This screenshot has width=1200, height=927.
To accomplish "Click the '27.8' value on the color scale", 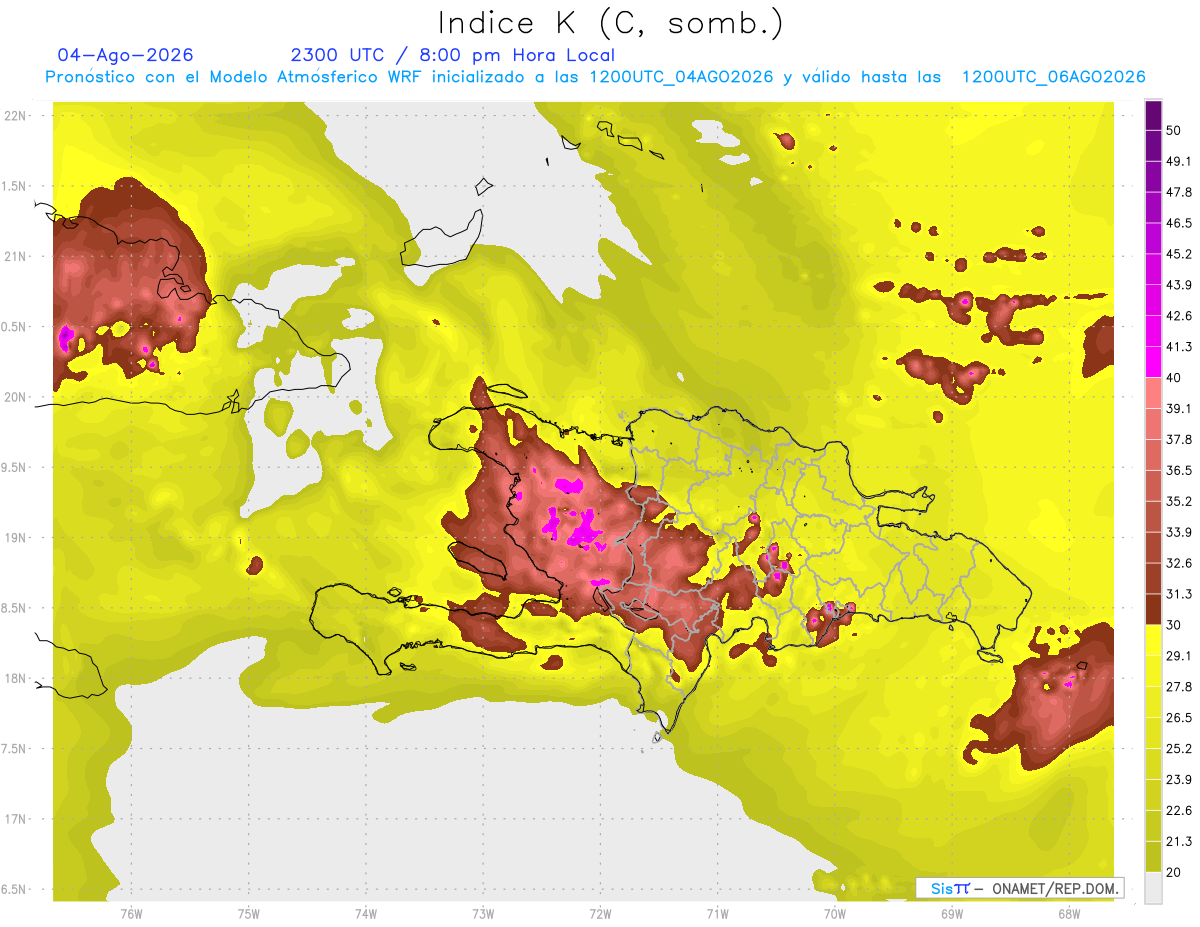I will [x=1179, y=687].
